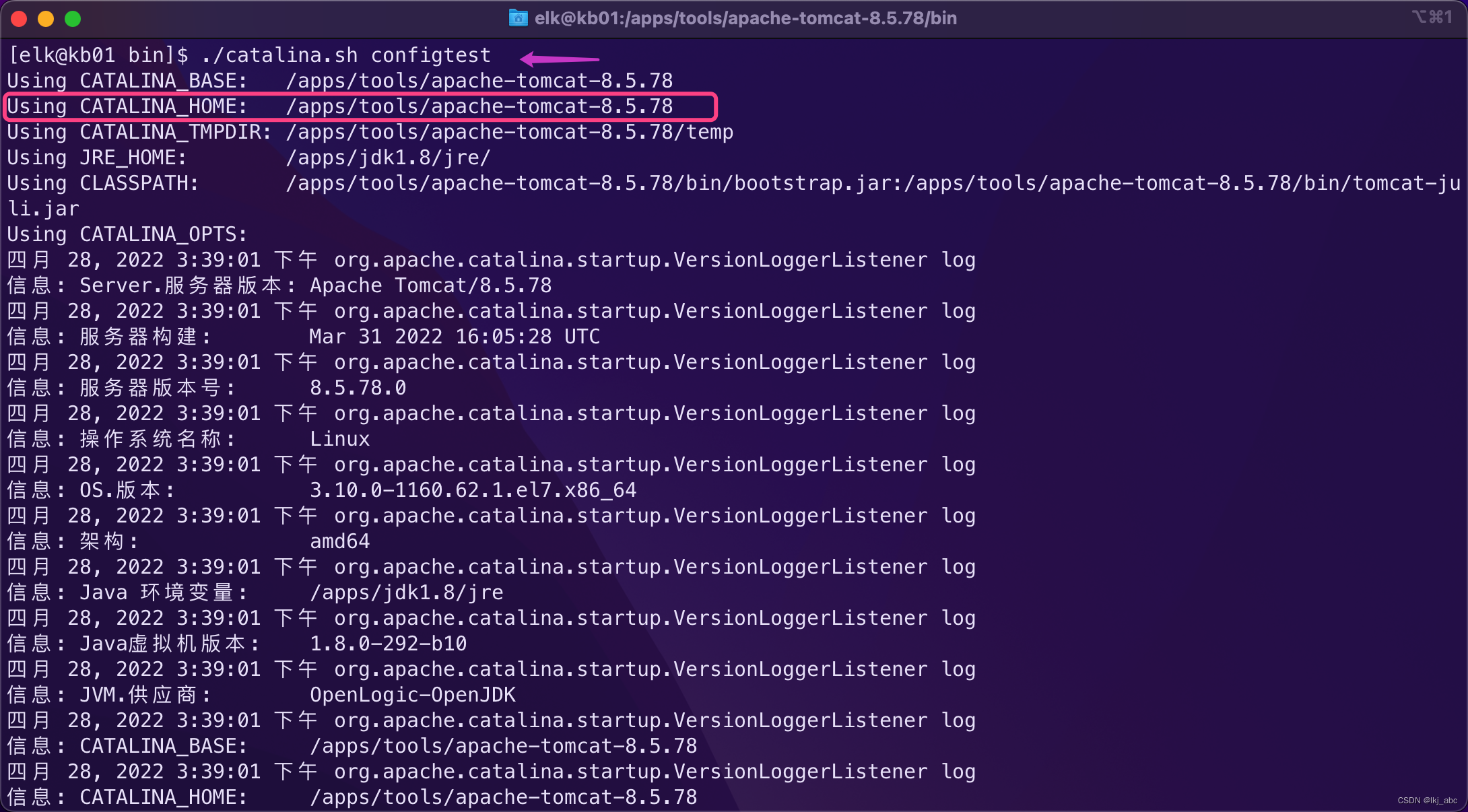Click the JVM version 1.8.0-292-b10 text
The height and width of the screenshot is (812, 1468).
click(388, 644)
